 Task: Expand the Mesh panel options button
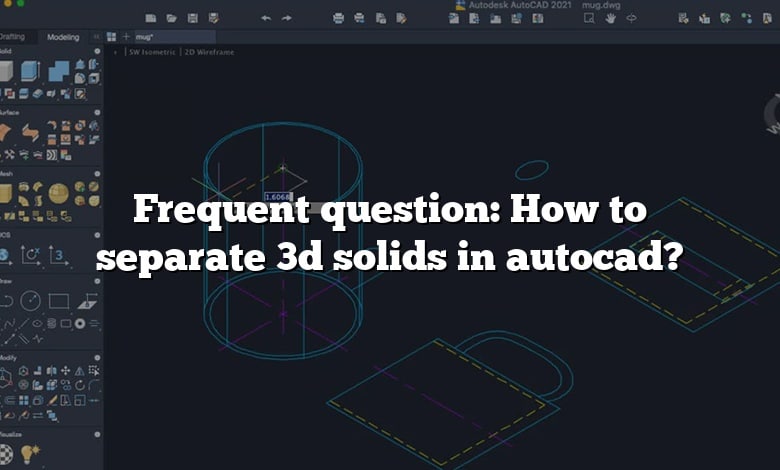tap(97, 174)
